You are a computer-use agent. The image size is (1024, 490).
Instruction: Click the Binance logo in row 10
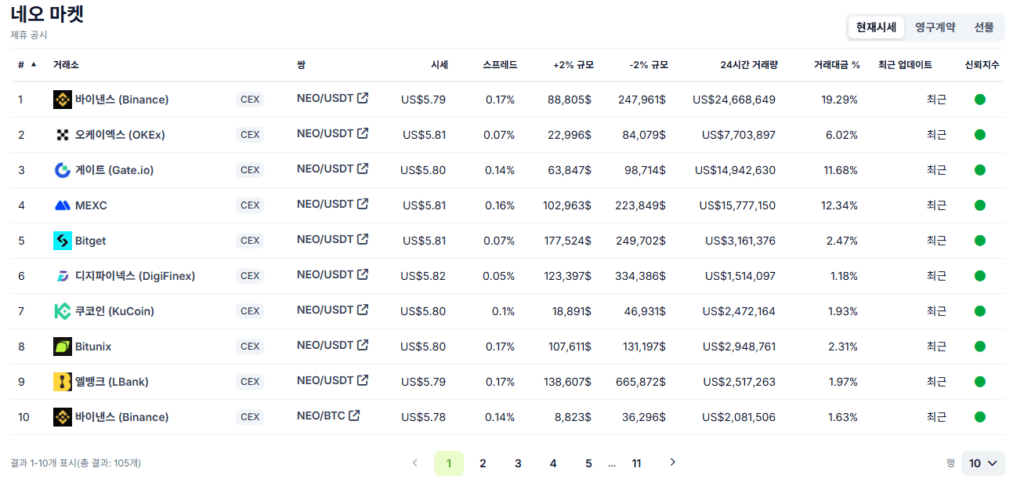(62, 417)
